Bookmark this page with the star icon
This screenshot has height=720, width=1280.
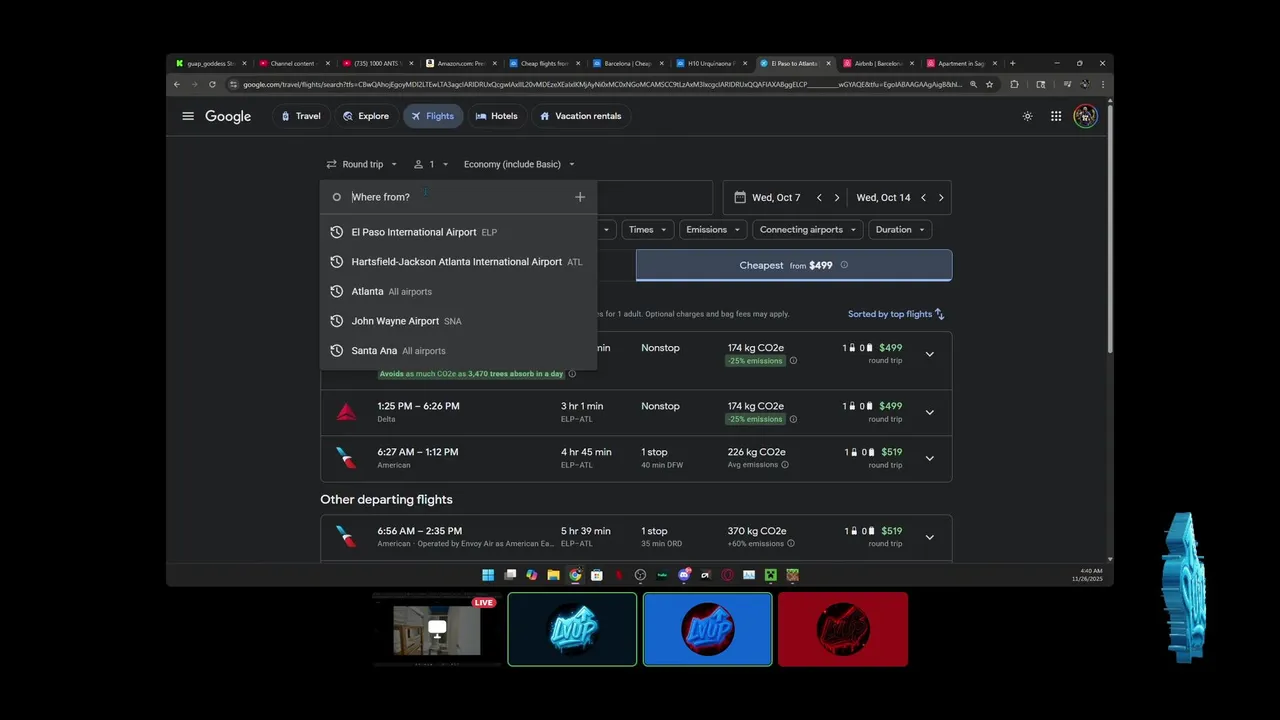[990, 85]
